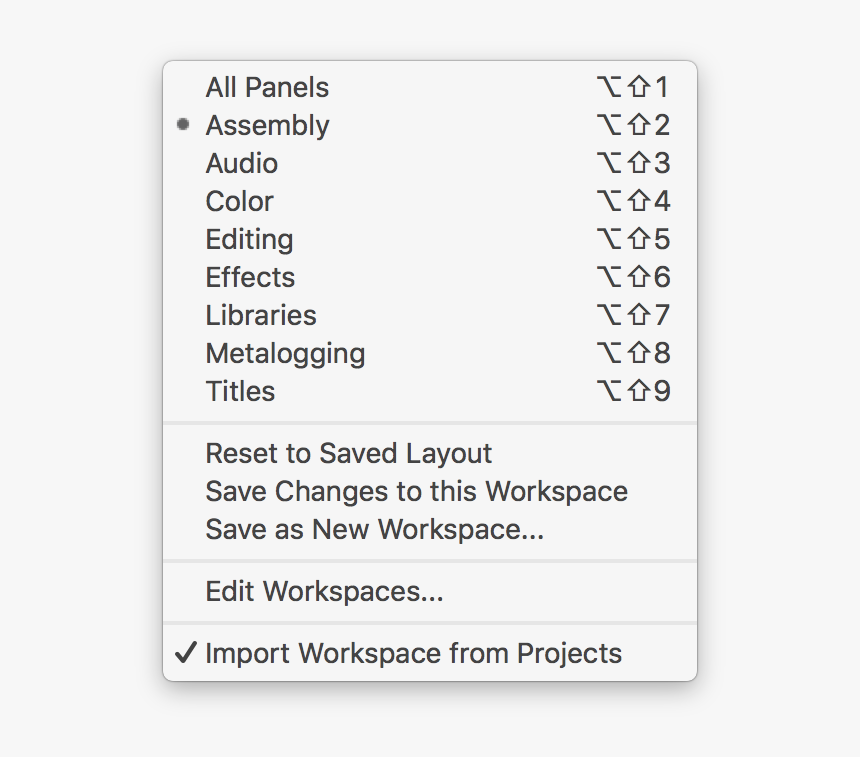860x757 pixels.
Task: Open Save as New Workspace dialog
Action: pos(375,530)
